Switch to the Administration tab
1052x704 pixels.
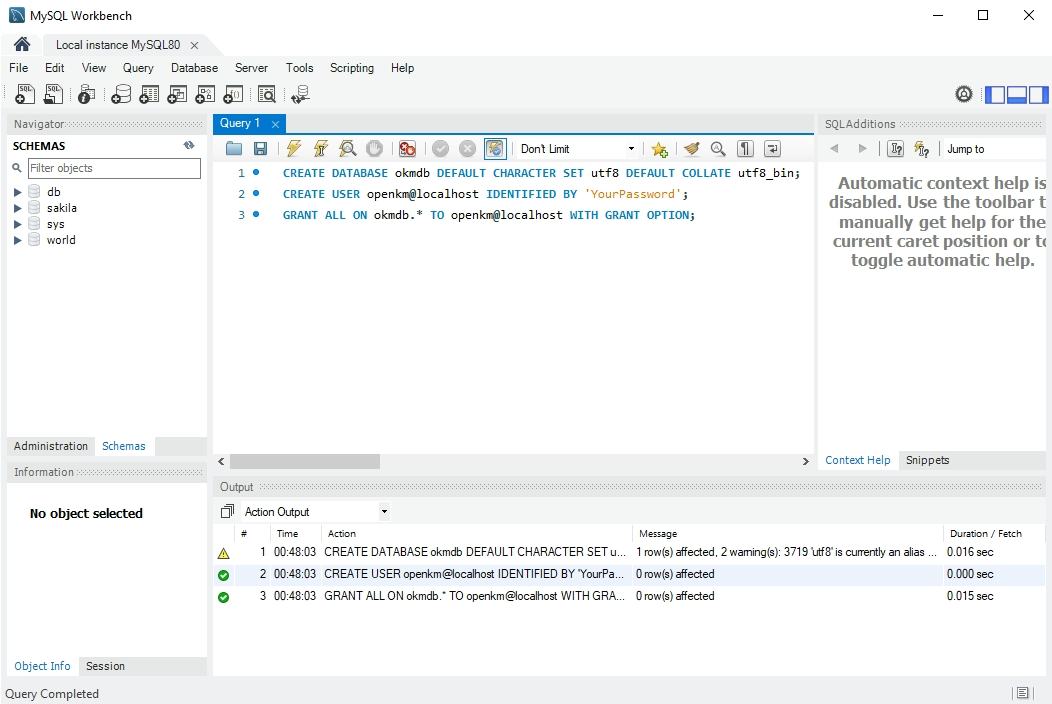coord(51,446)
